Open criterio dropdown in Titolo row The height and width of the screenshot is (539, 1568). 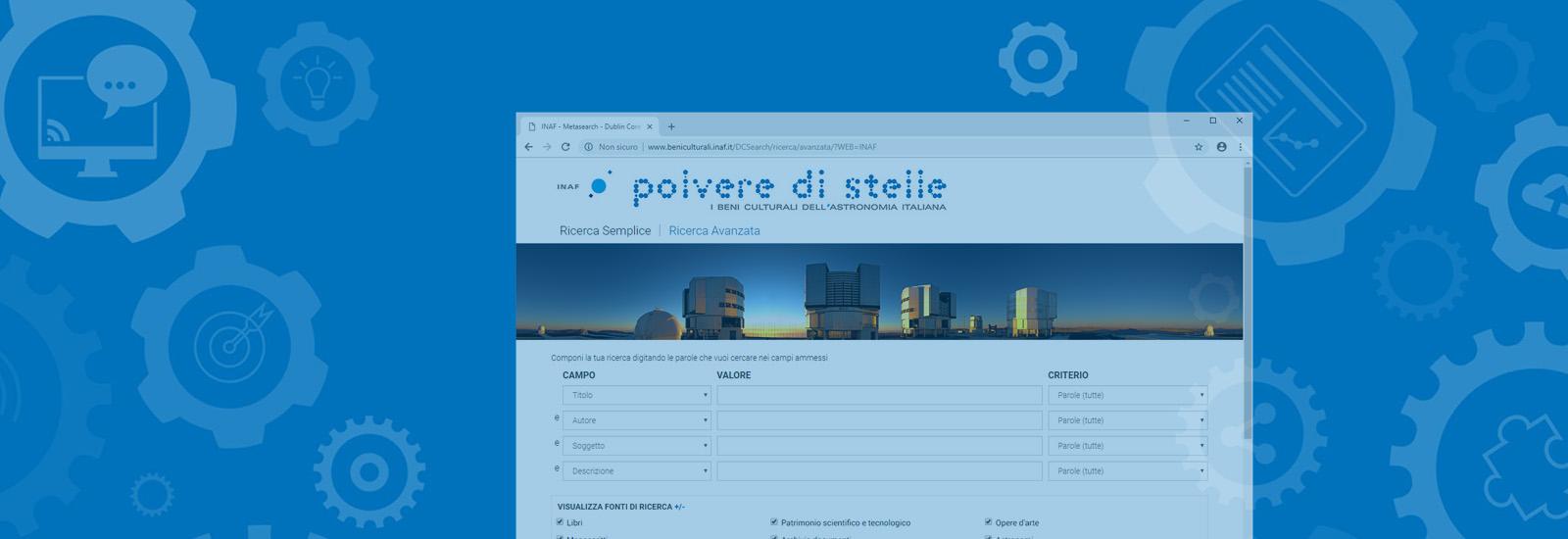(1128, 395)
